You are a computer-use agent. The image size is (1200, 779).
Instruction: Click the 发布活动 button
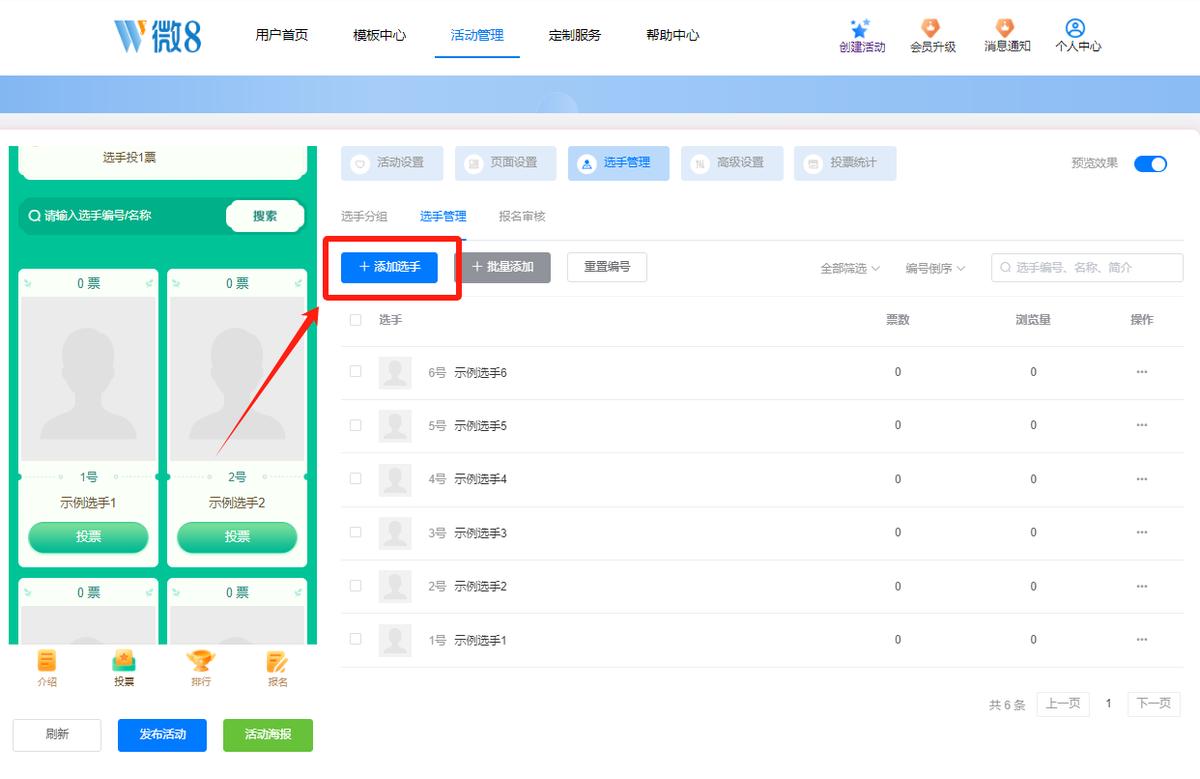pyautogui.click(x=162, y=735)
